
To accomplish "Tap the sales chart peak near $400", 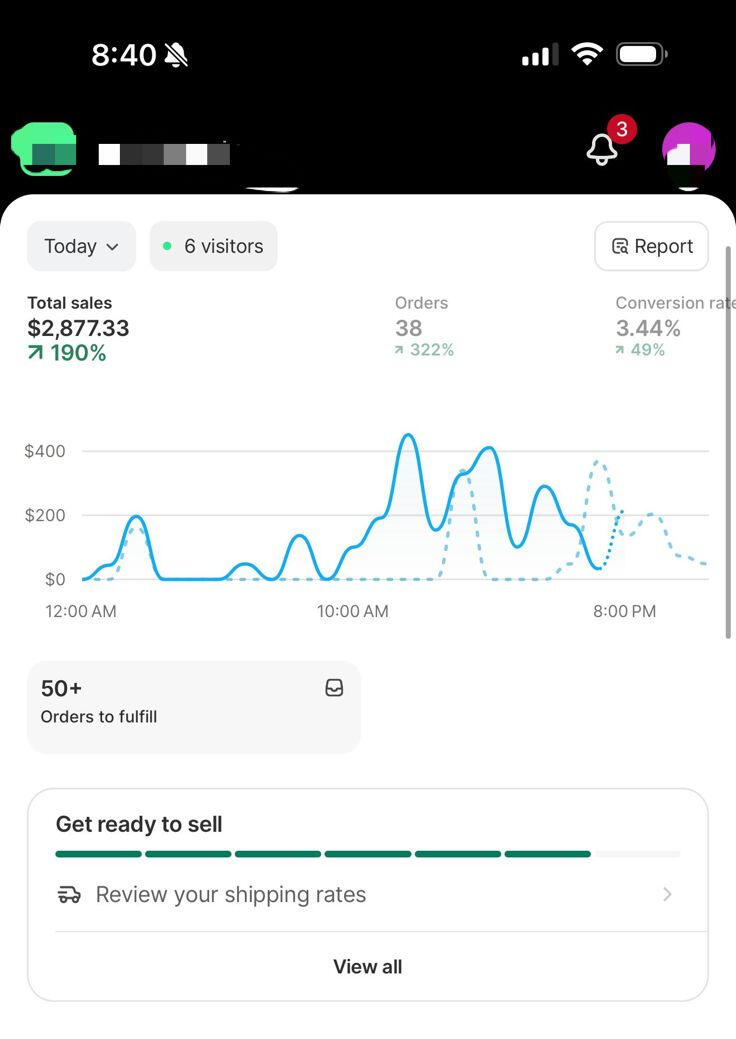I will [407, 437].
